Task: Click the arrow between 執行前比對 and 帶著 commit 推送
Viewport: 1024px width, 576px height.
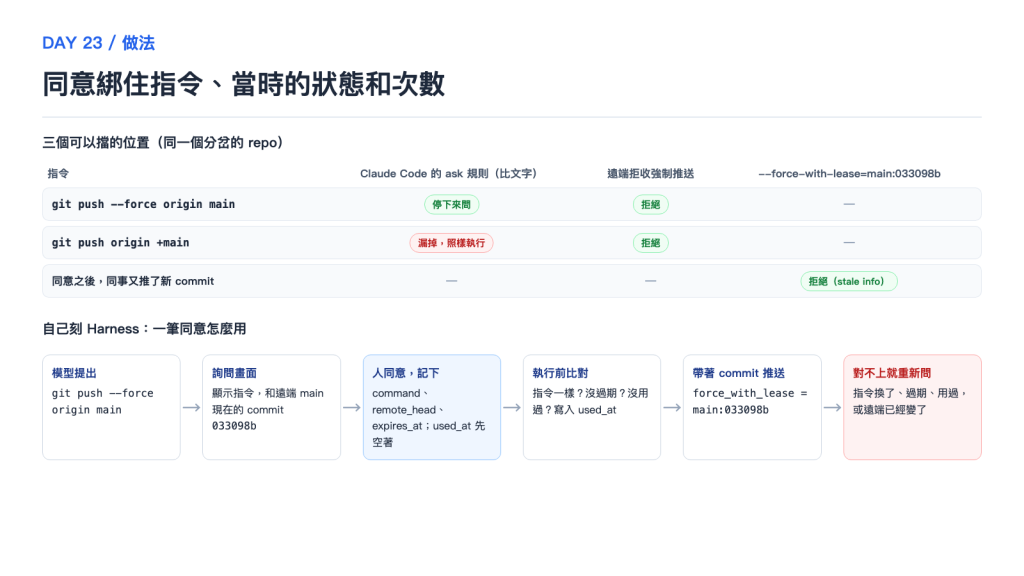Action: [x=672, y=408]
